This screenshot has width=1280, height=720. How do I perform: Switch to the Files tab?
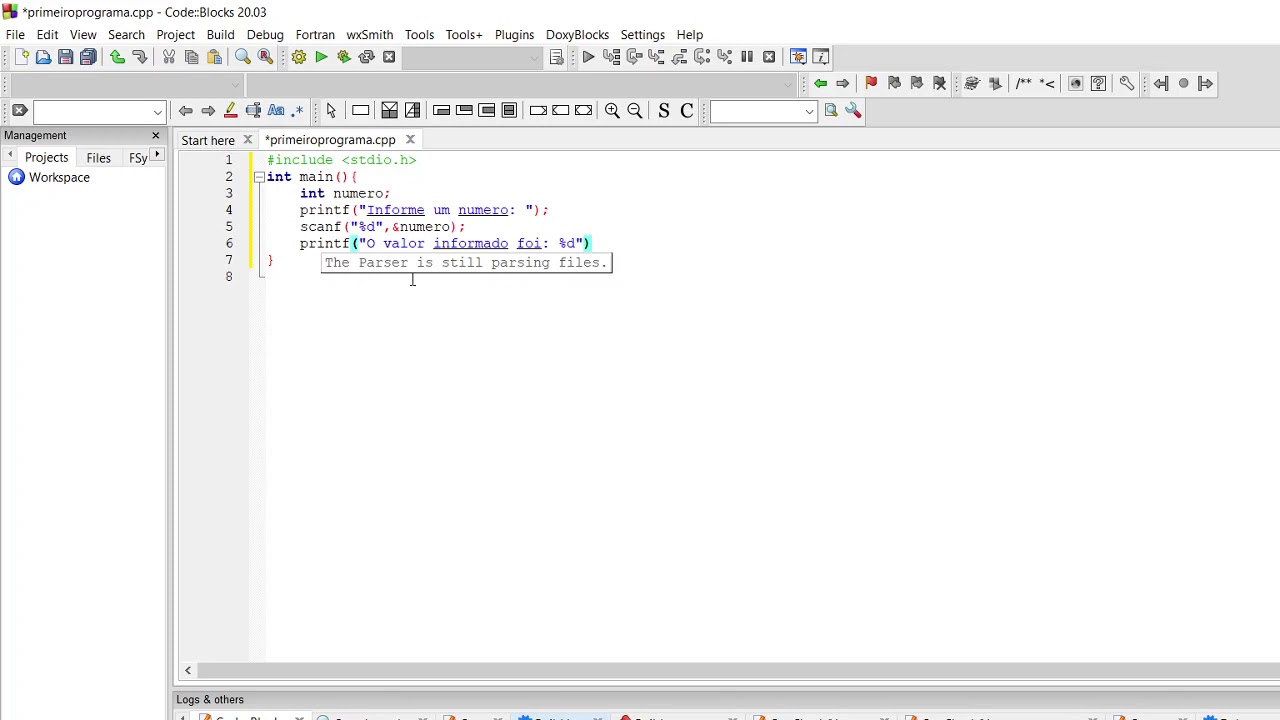click(98, 157)
